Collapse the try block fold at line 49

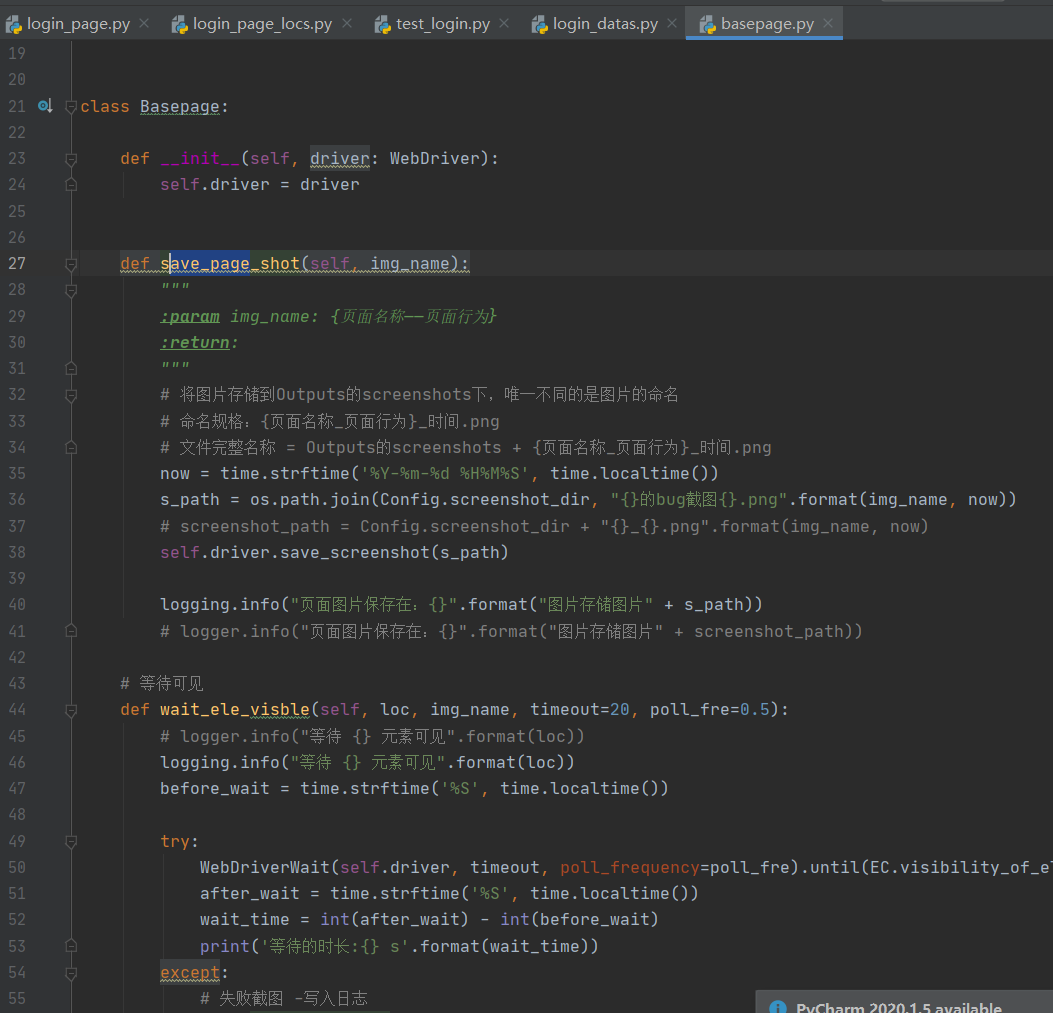tap(71, 841)
